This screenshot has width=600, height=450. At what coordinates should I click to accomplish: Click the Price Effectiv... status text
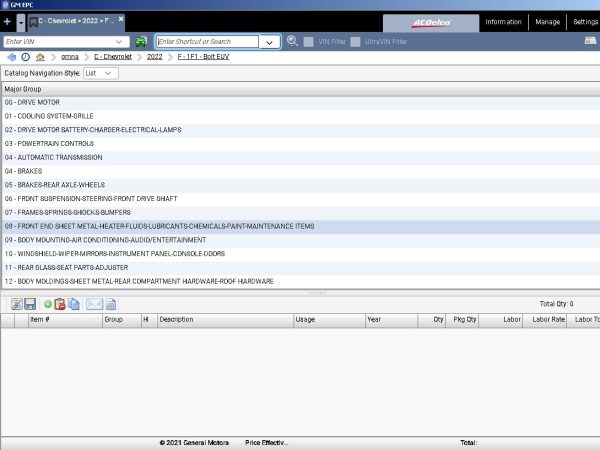click(x=266, y=443)
